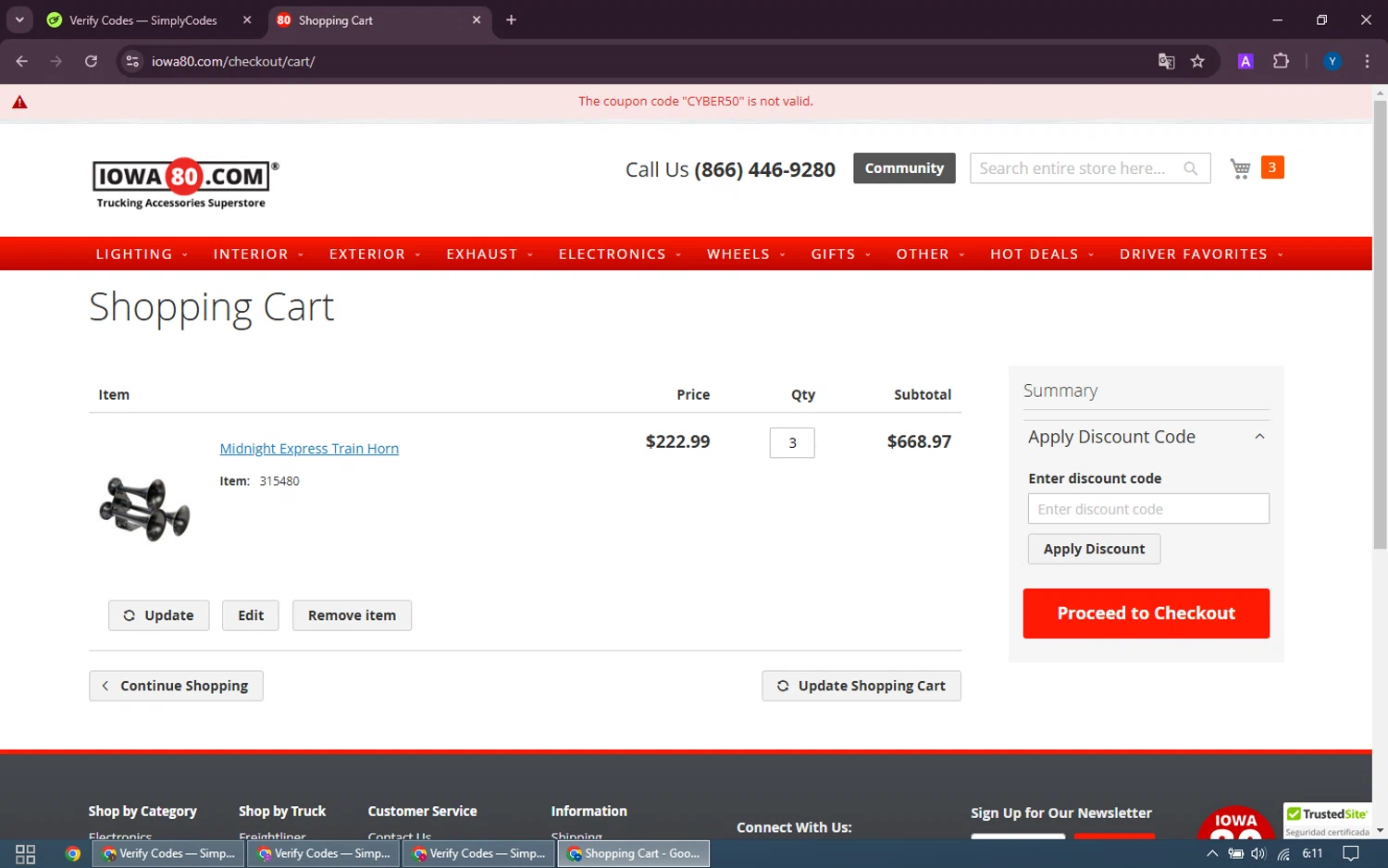Viewport: 1388px width, 868px height.
Task: Focus the Enter discount code field
Action: point(1148,509)
